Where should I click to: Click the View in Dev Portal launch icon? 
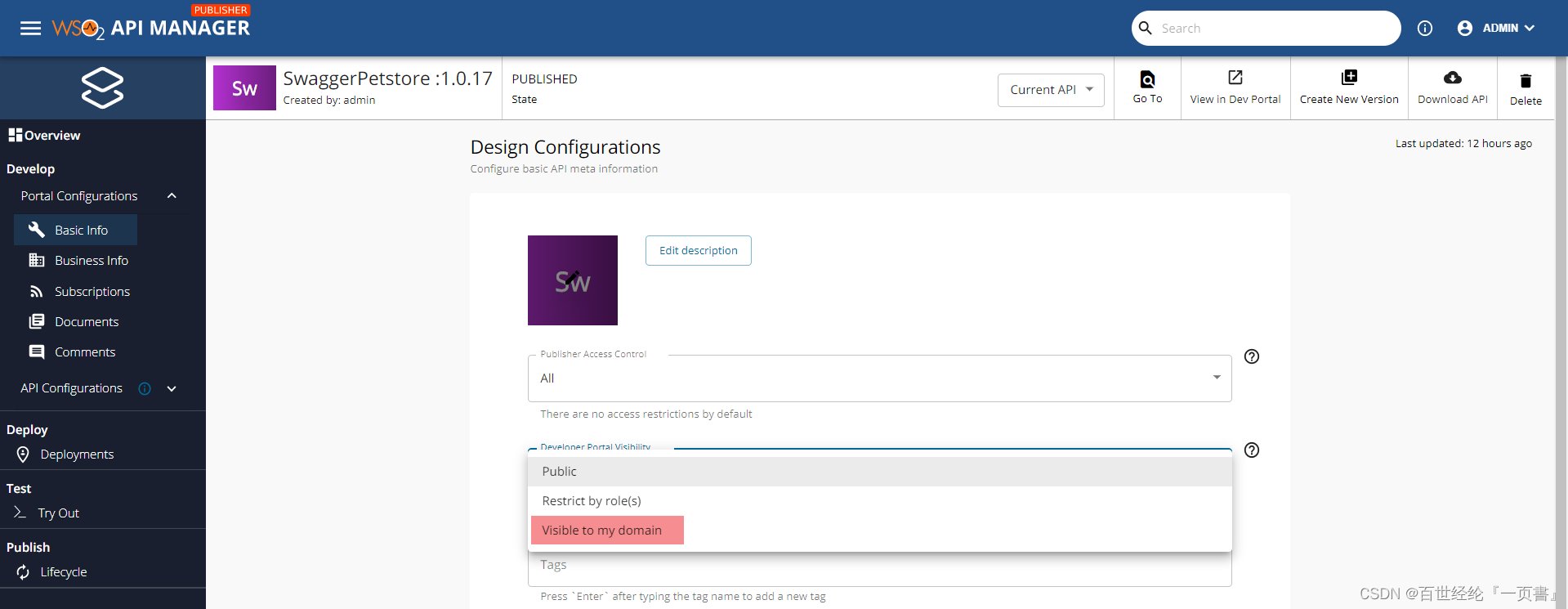coord(1235,78)
